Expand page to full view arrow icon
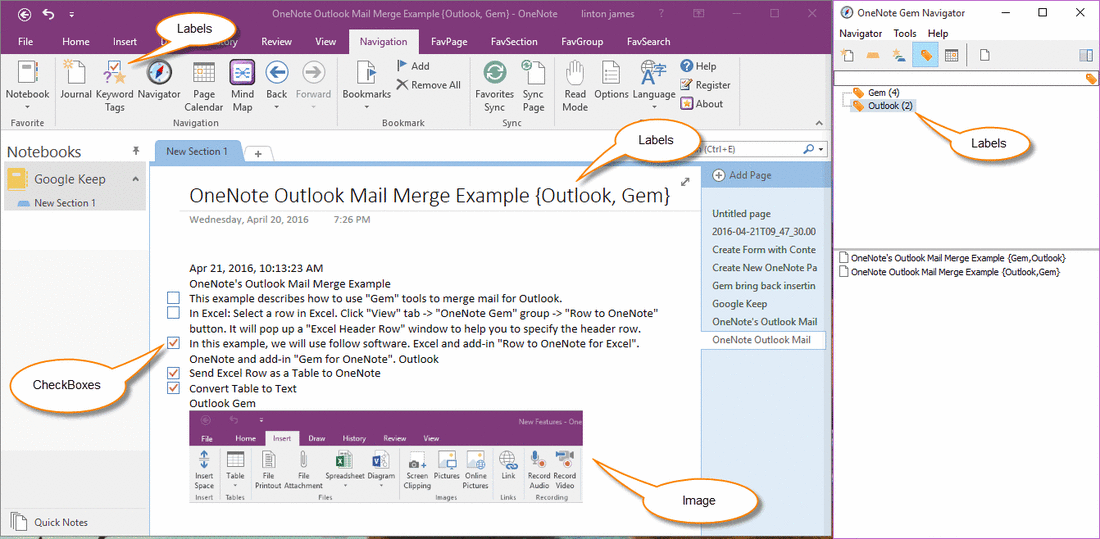Viewport: 1100px width, 539px height. click(x=685, y=182)
